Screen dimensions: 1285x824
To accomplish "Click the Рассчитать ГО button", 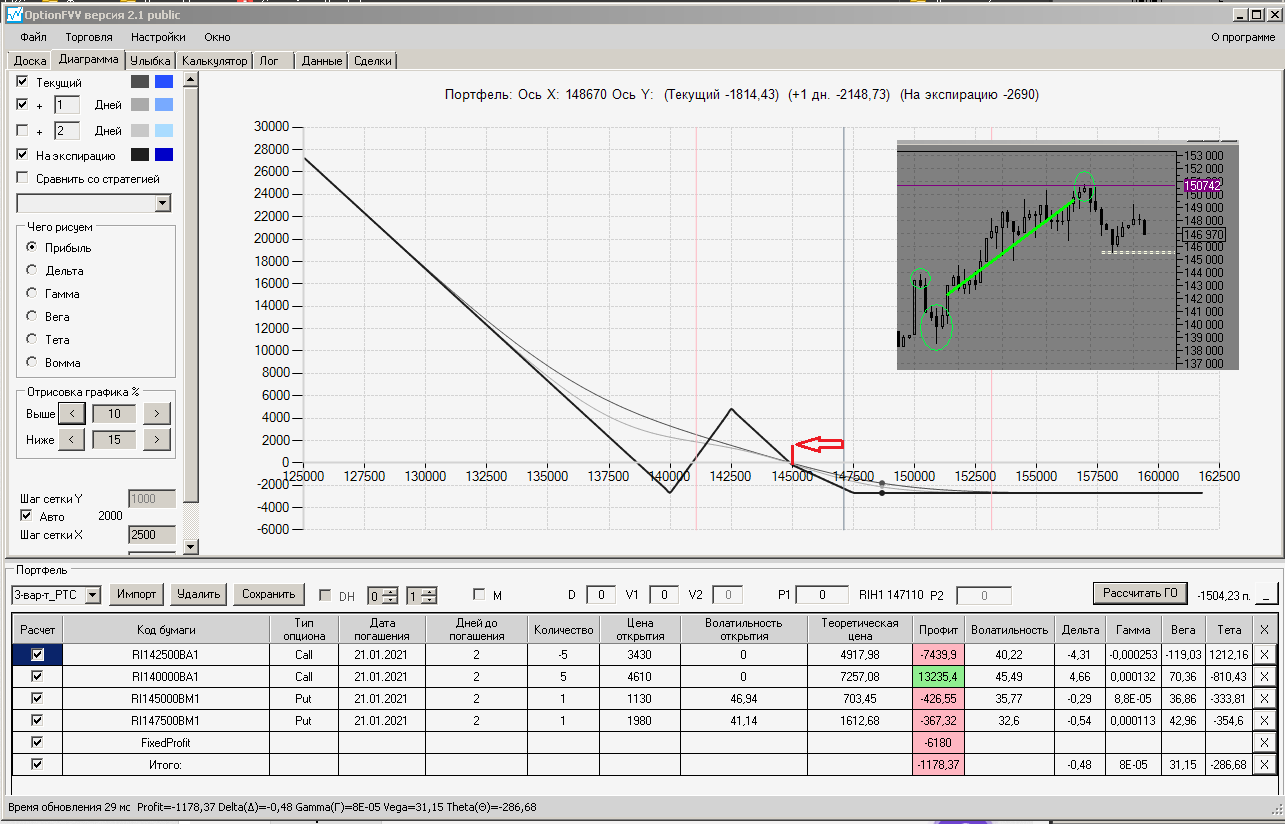I will [x=1139, y=592].
